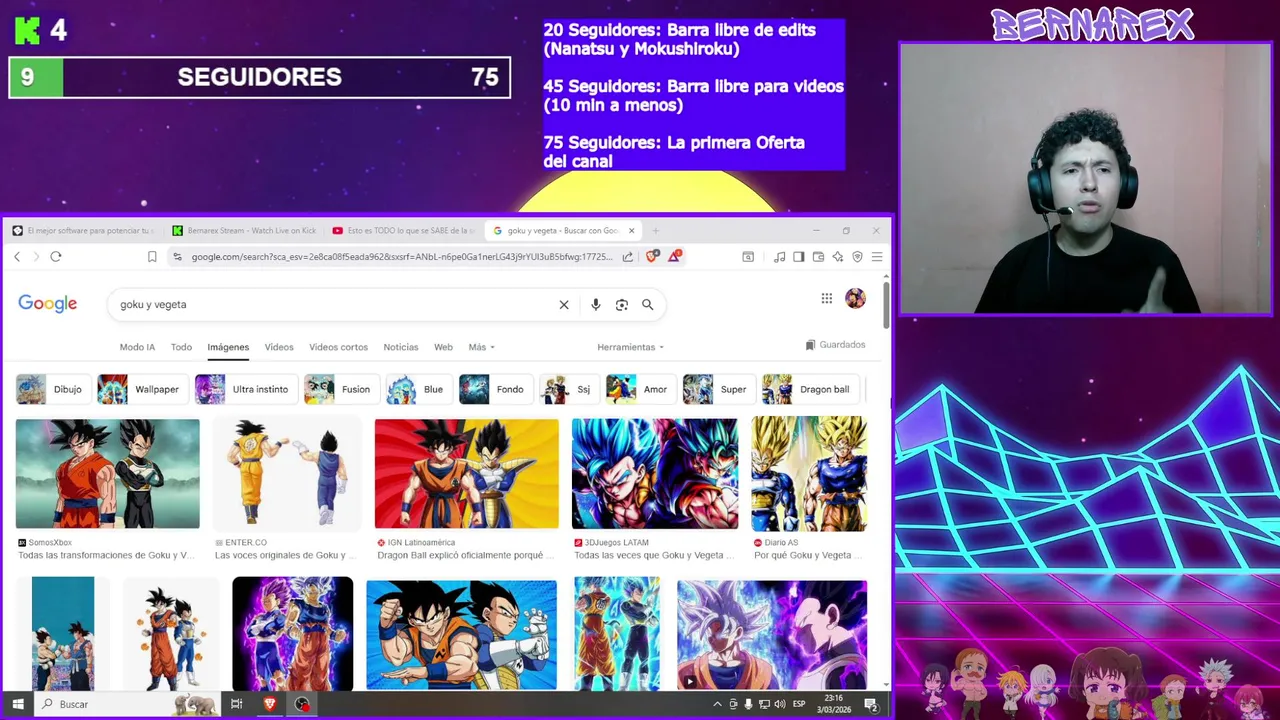Filter images by Amor chip

(642, 389)
